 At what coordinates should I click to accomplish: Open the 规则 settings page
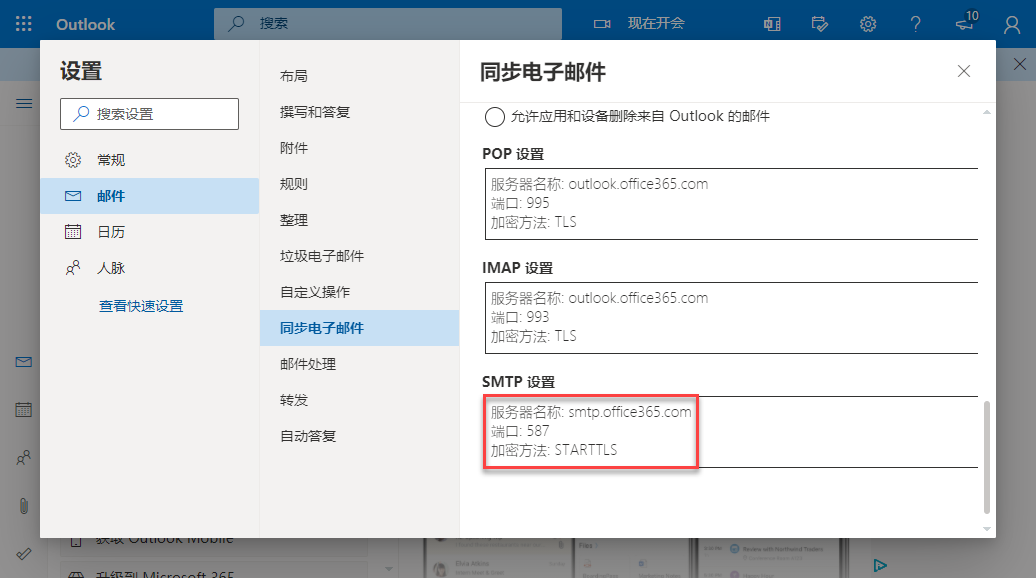pos(359,184)
